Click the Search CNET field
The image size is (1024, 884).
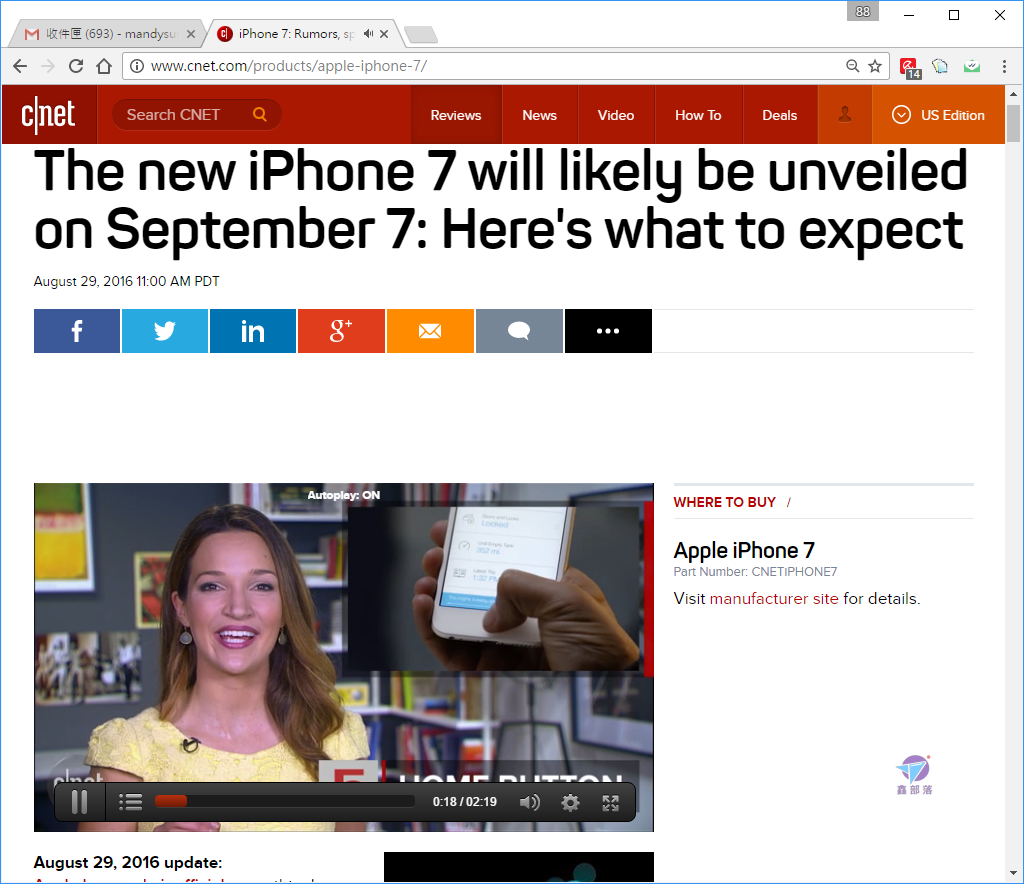pos(196,115)
